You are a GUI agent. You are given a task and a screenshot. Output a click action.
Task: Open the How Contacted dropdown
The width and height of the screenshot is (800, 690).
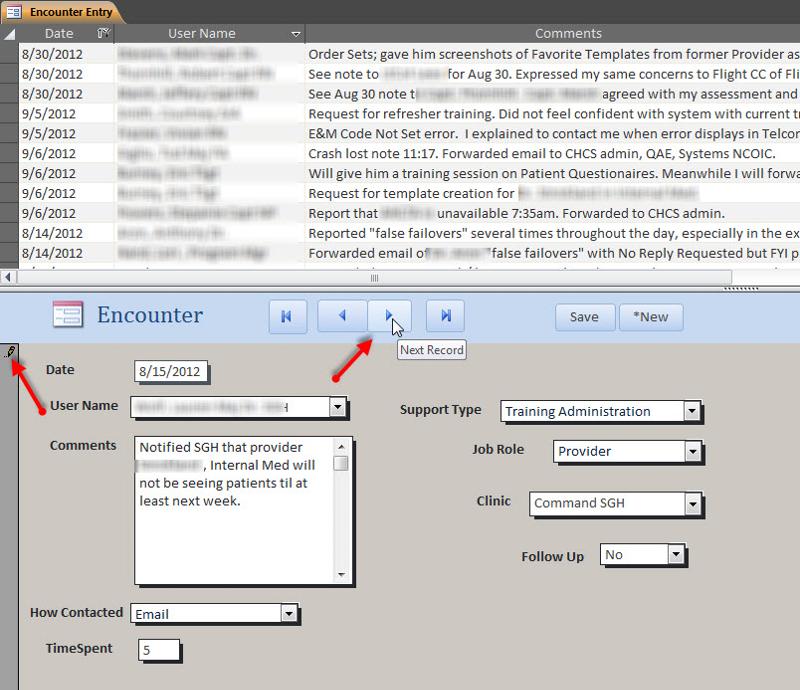[288, 613]
